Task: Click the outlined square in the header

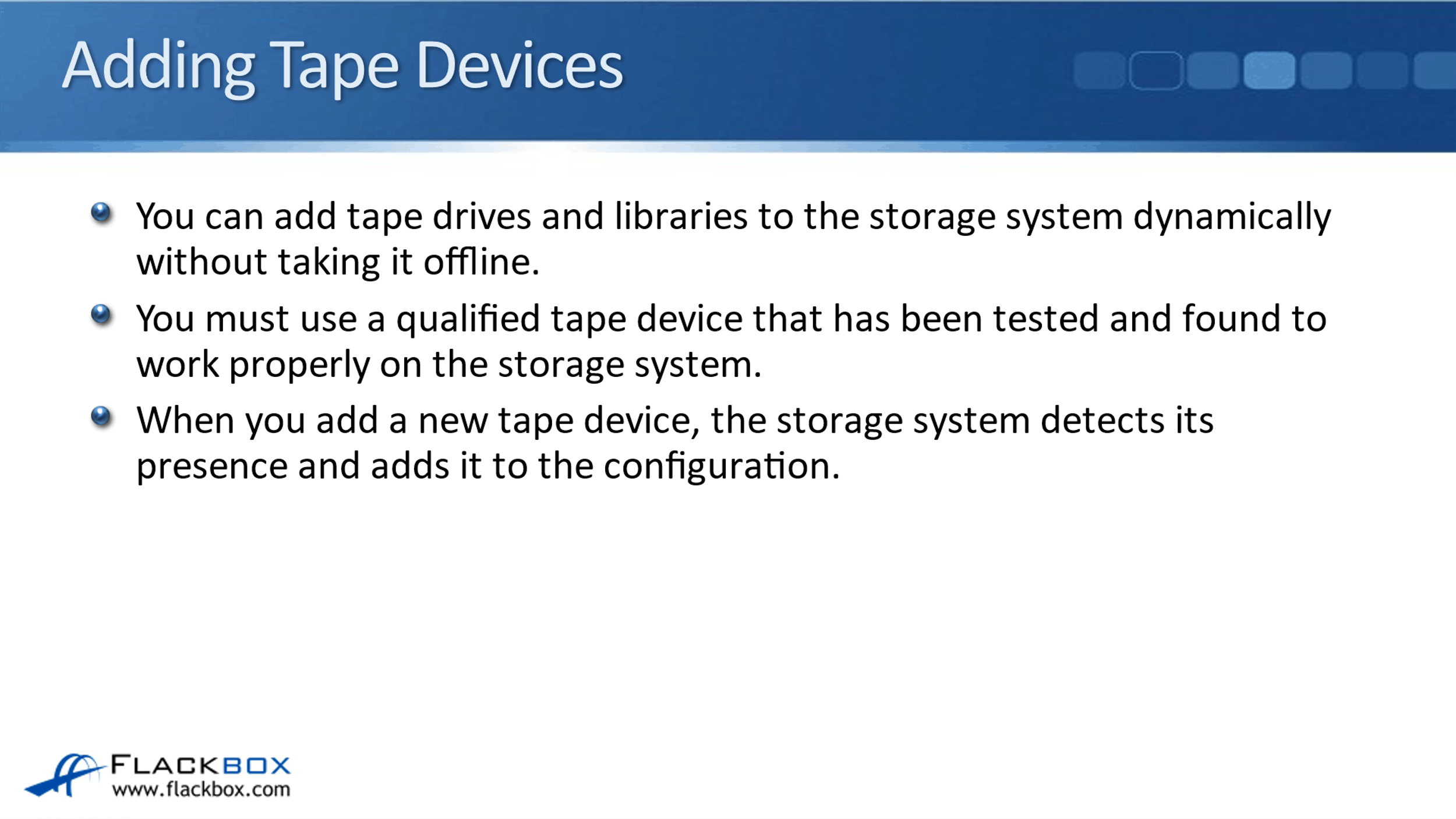Action: coord(1155,70)
